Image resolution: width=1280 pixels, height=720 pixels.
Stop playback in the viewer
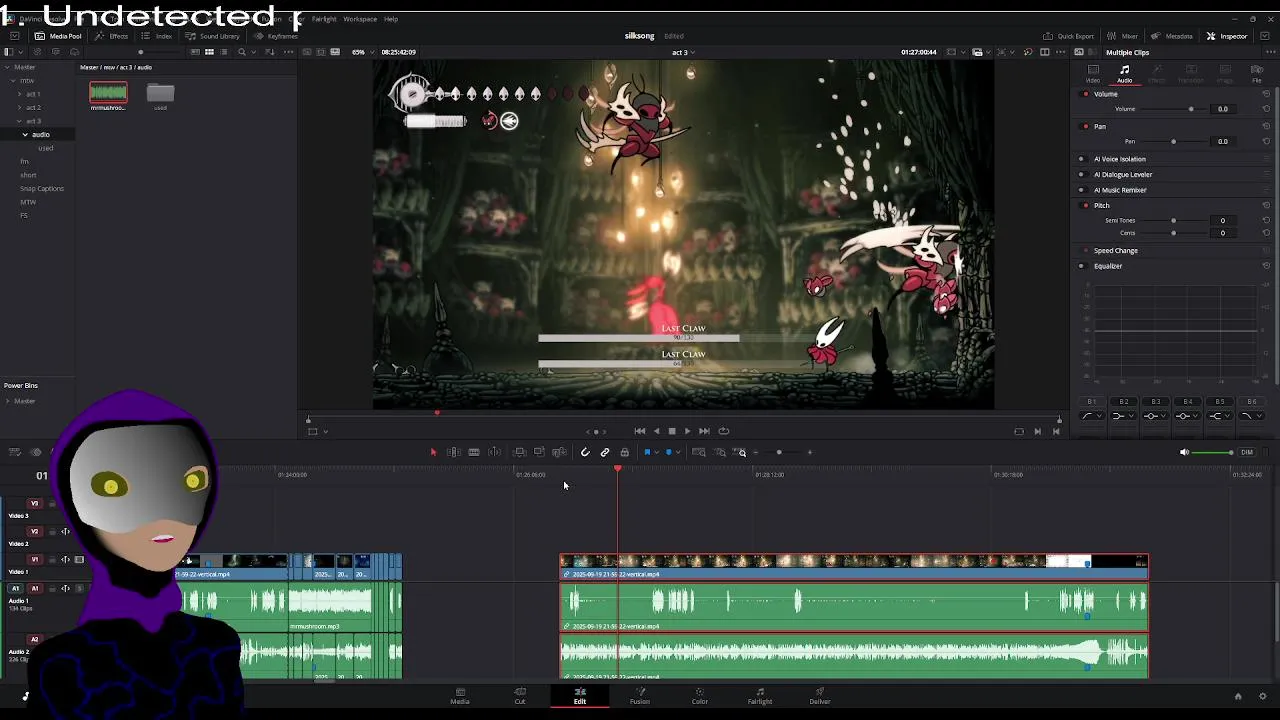672,431
